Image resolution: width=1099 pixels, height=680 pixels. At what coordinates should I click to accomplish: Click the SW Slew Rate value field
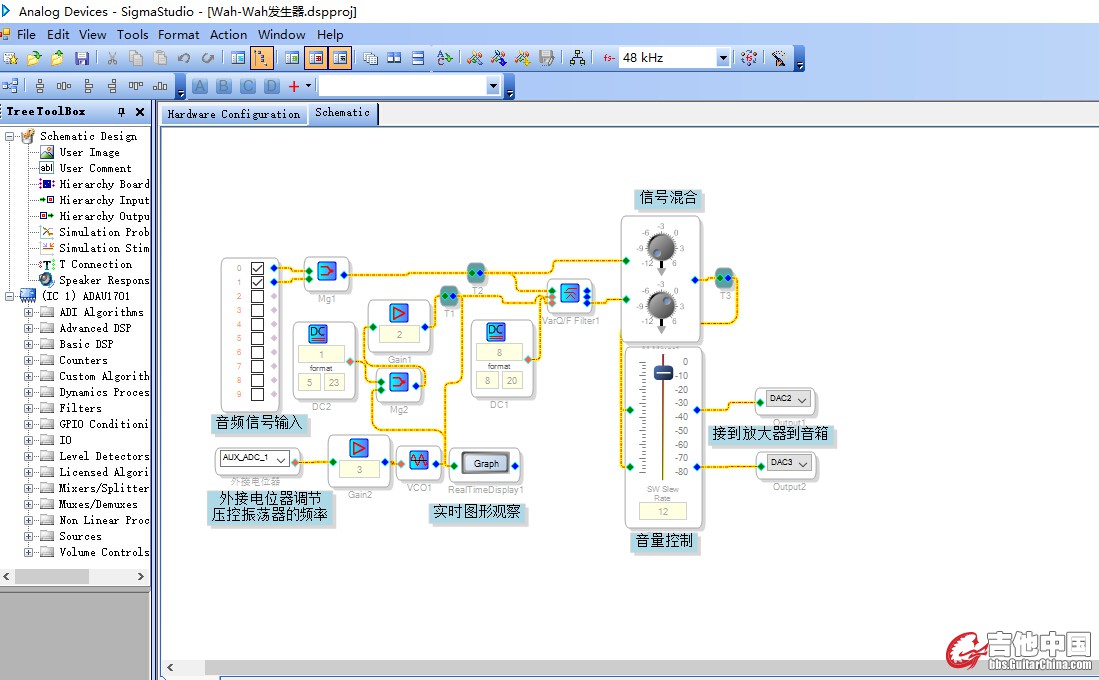662,511
